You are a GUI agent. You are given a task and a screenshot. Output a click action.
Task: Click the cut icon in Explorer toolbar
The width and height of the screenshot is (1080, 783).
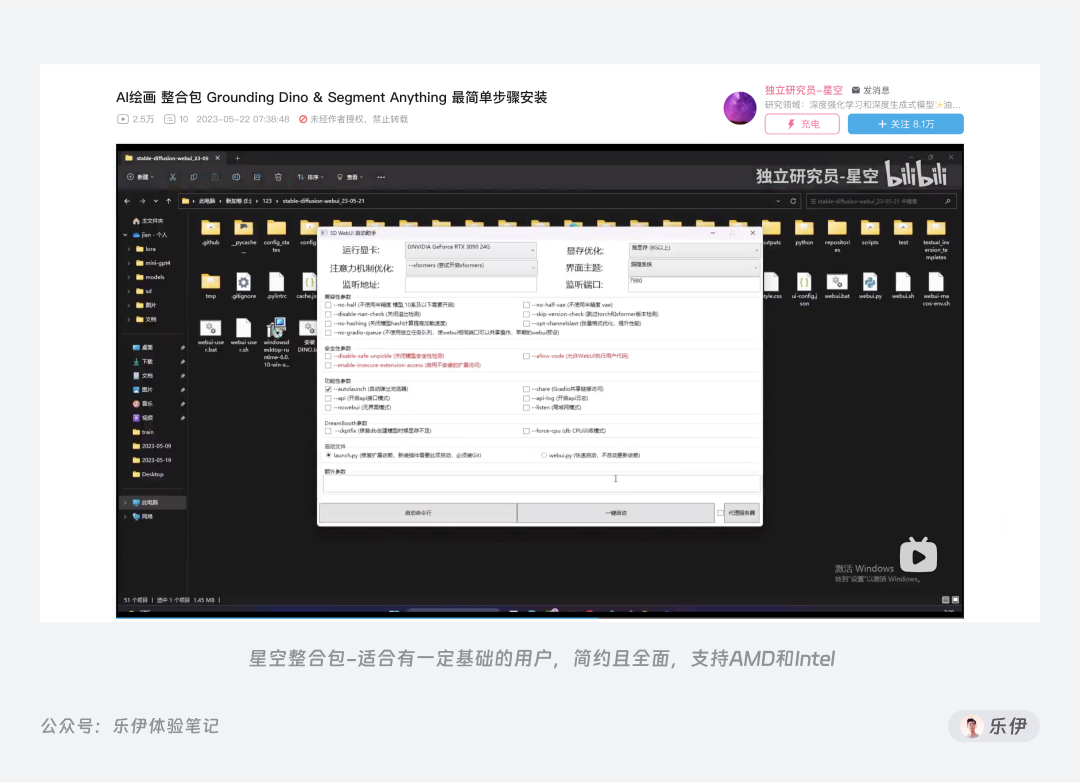pos(173,177)
